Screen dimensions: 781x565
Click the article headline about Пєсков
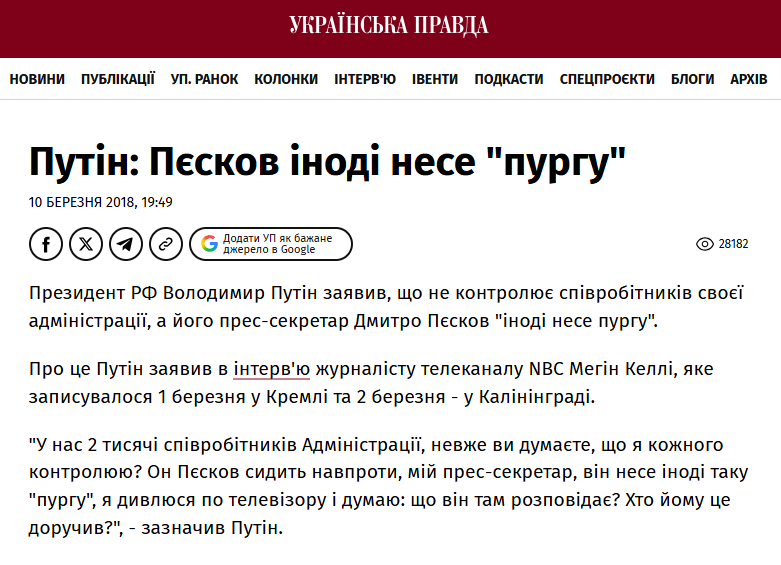tap(327, 162)
